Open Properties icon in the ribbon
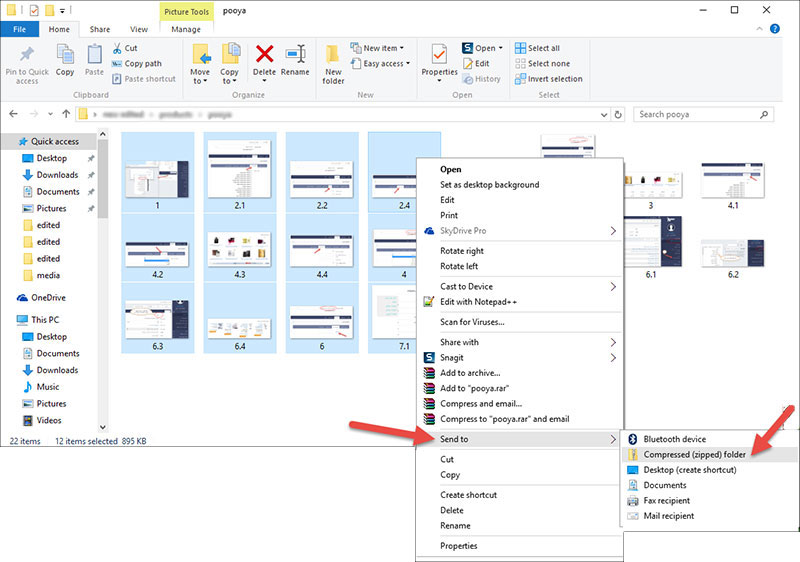 439,55
